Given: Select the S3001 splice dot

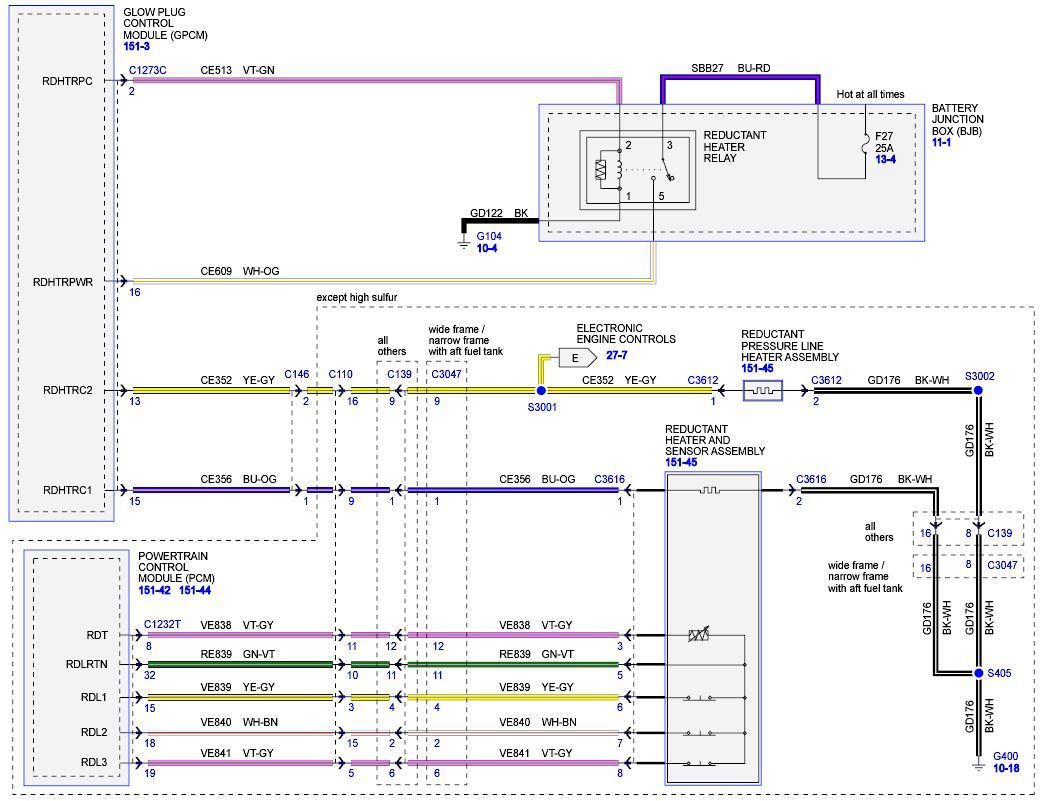Looking at the screenshot, I should [541, 392].
